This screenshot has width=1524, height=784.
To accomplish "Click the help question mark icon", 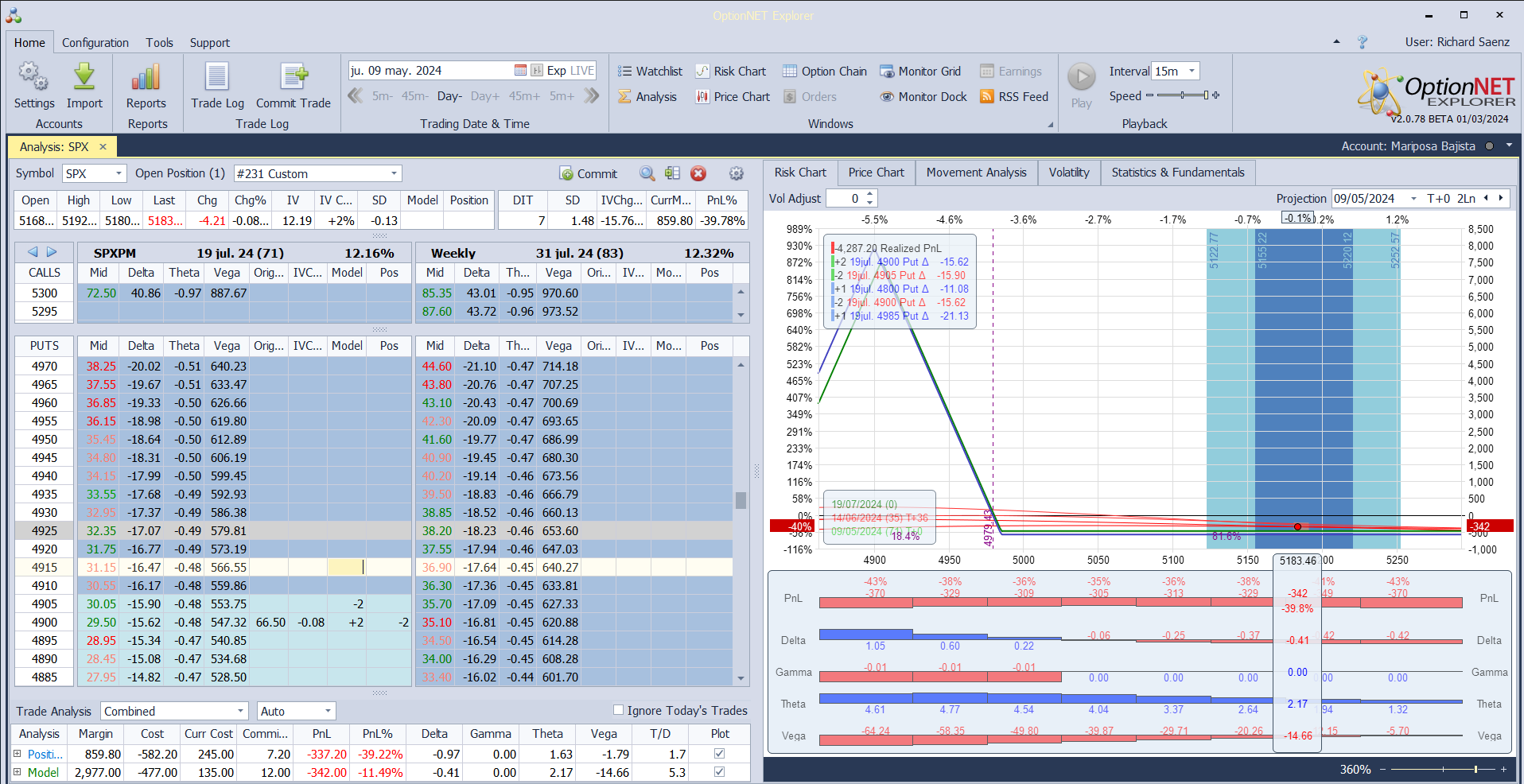I will point(1363,42).
